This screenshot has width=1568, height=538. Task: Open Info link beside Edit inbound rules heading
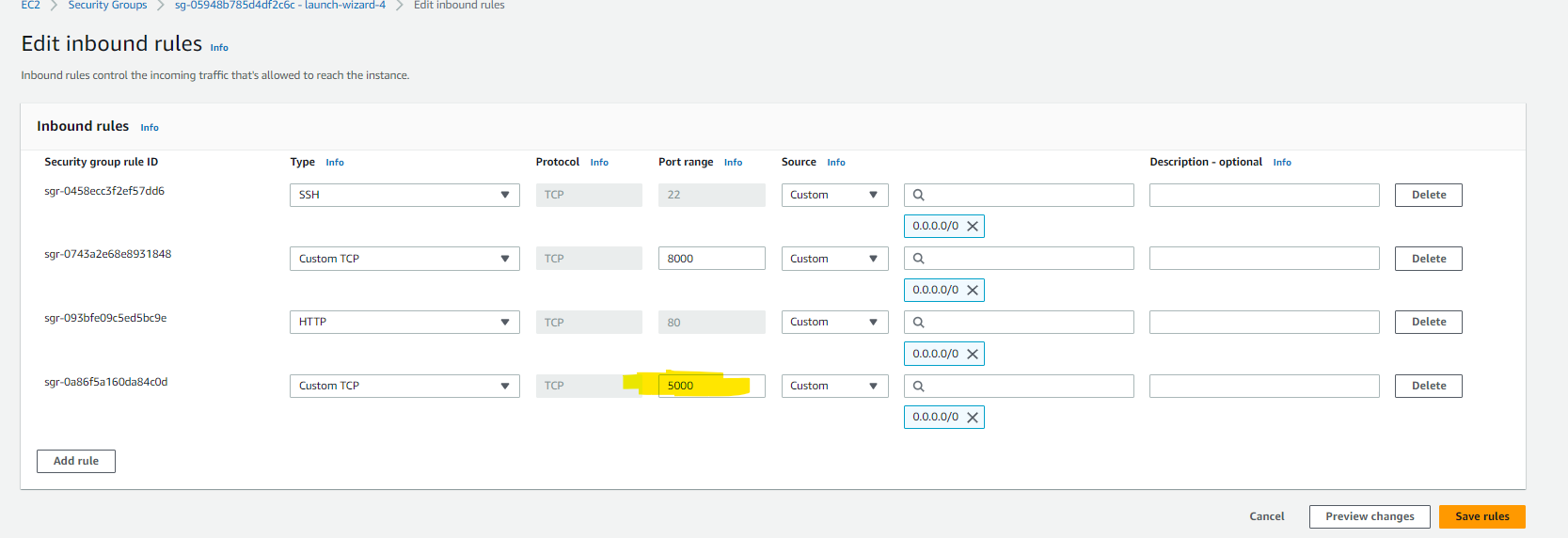click(x=219, y=48)
